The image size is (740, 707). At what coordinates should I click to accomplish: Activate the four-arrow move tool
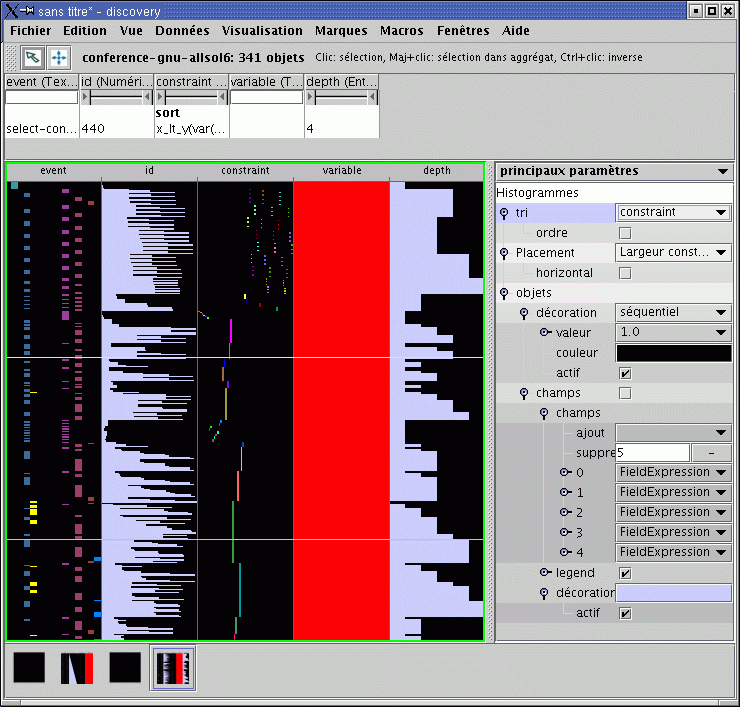59,57
